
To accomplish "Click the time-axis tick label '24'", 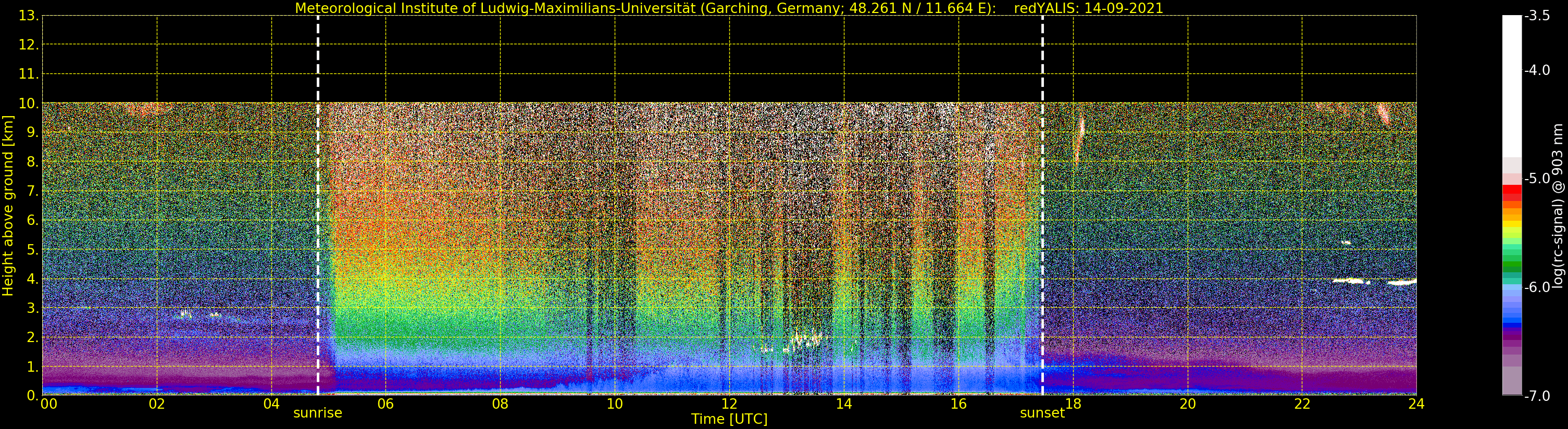I will point(1416,404).
